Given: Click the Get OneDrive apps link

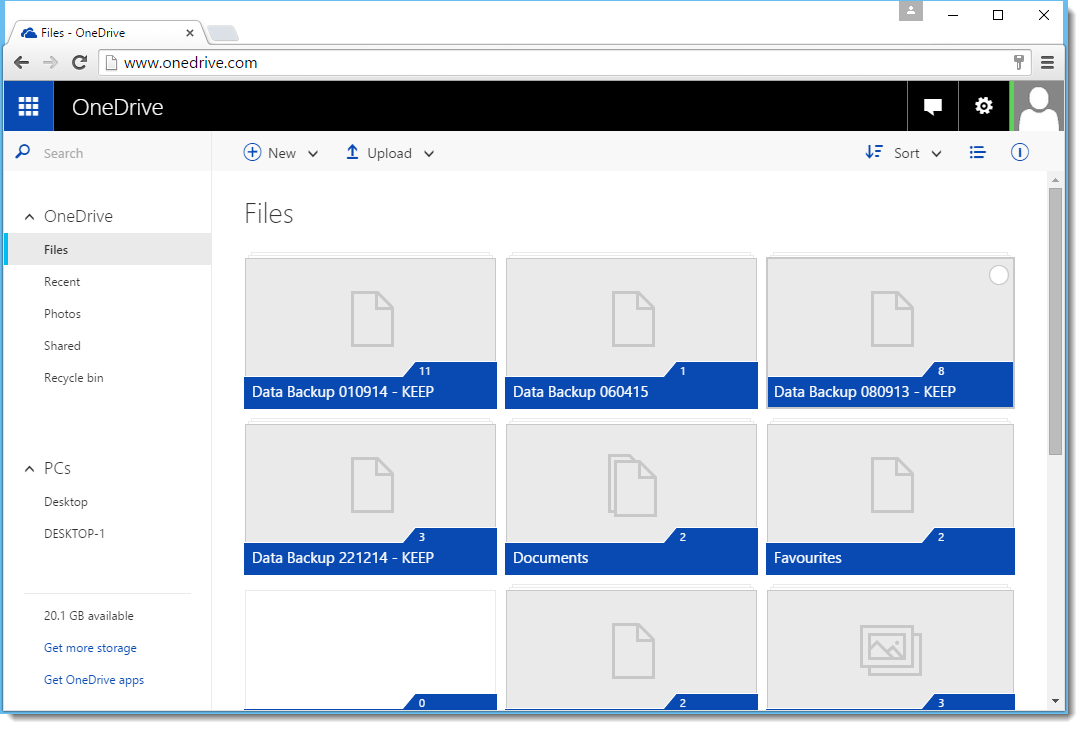Looking at the screenshot, I should tap(93, 679).
